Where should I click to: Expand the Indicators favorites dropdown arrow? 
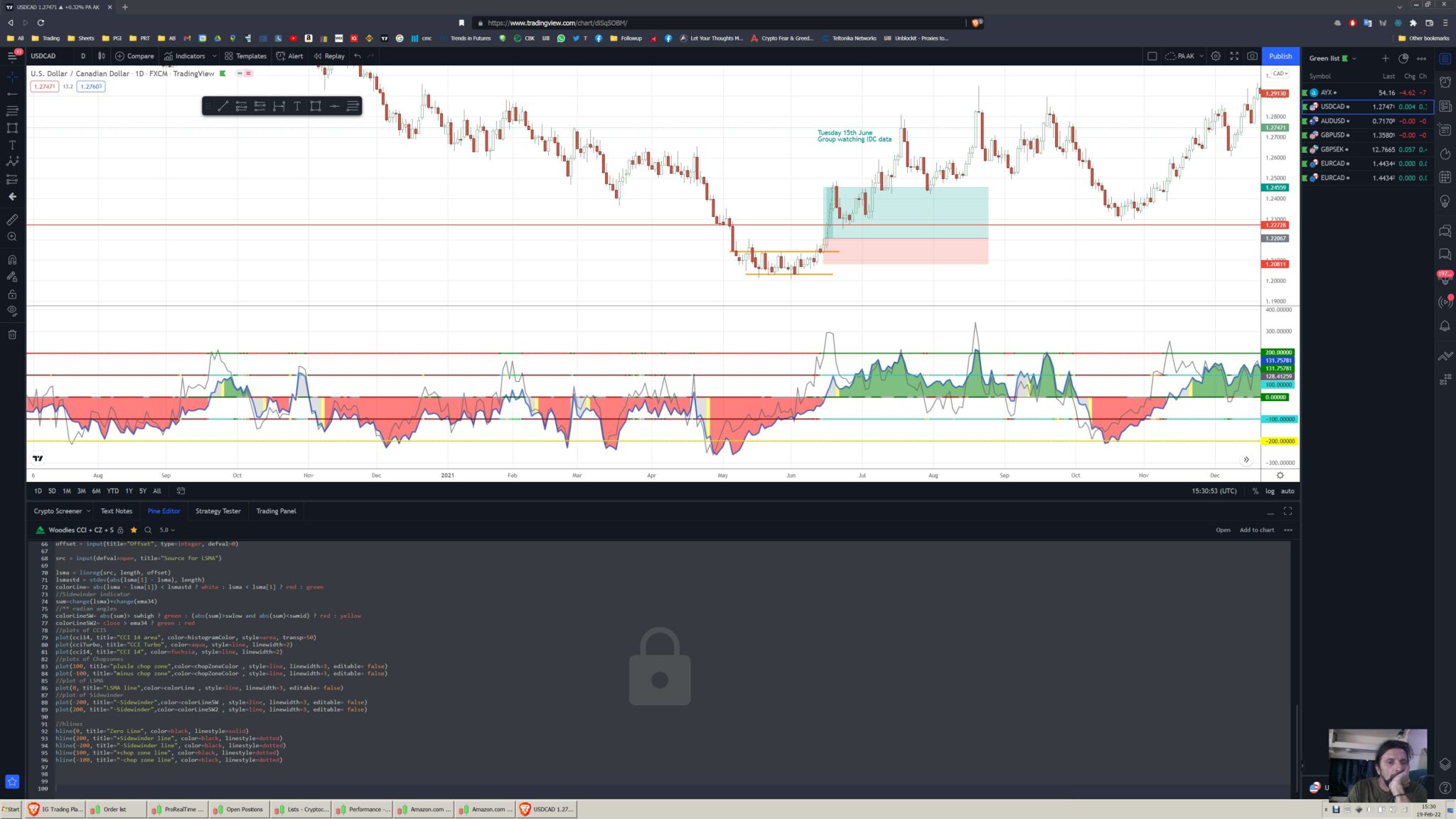pos(214,56)
